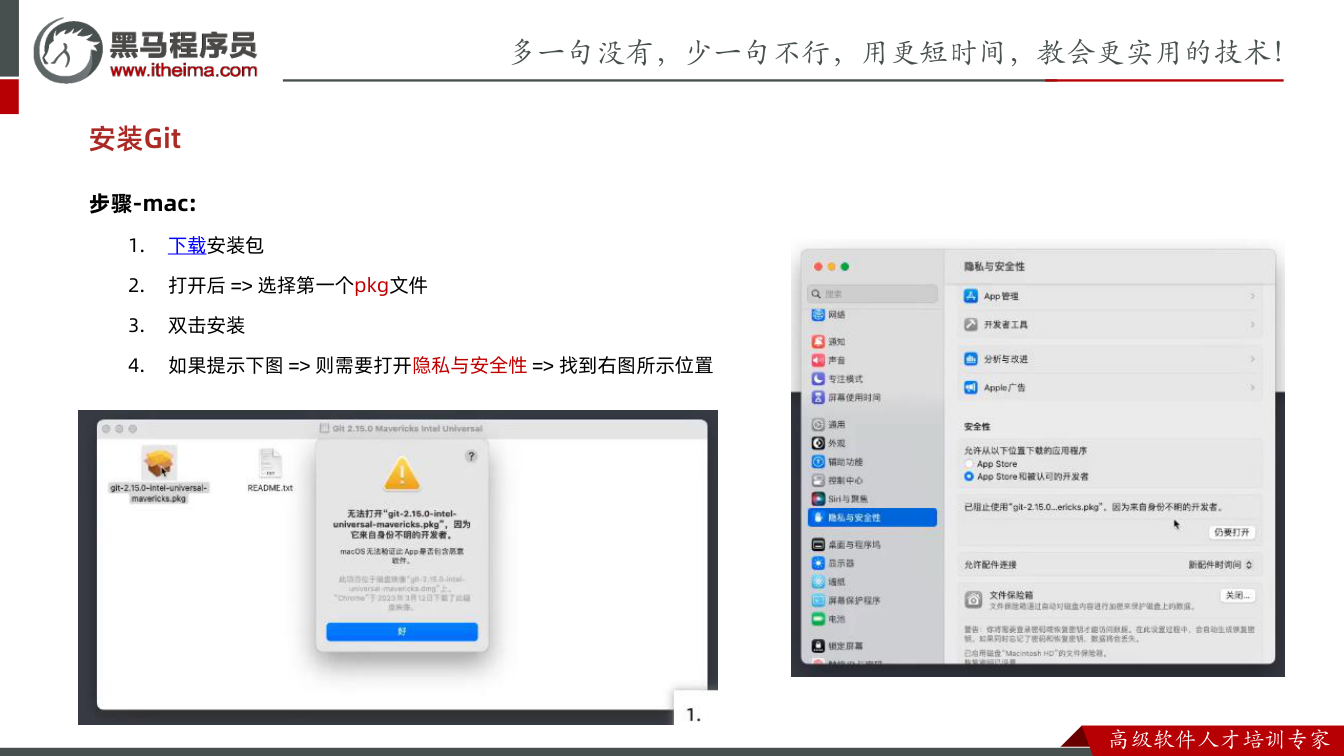Expand the 开发者工具 row chevron
The height and width of the screenshot is (756, 1344).
pyautogui.click(x=1252, y=325)
